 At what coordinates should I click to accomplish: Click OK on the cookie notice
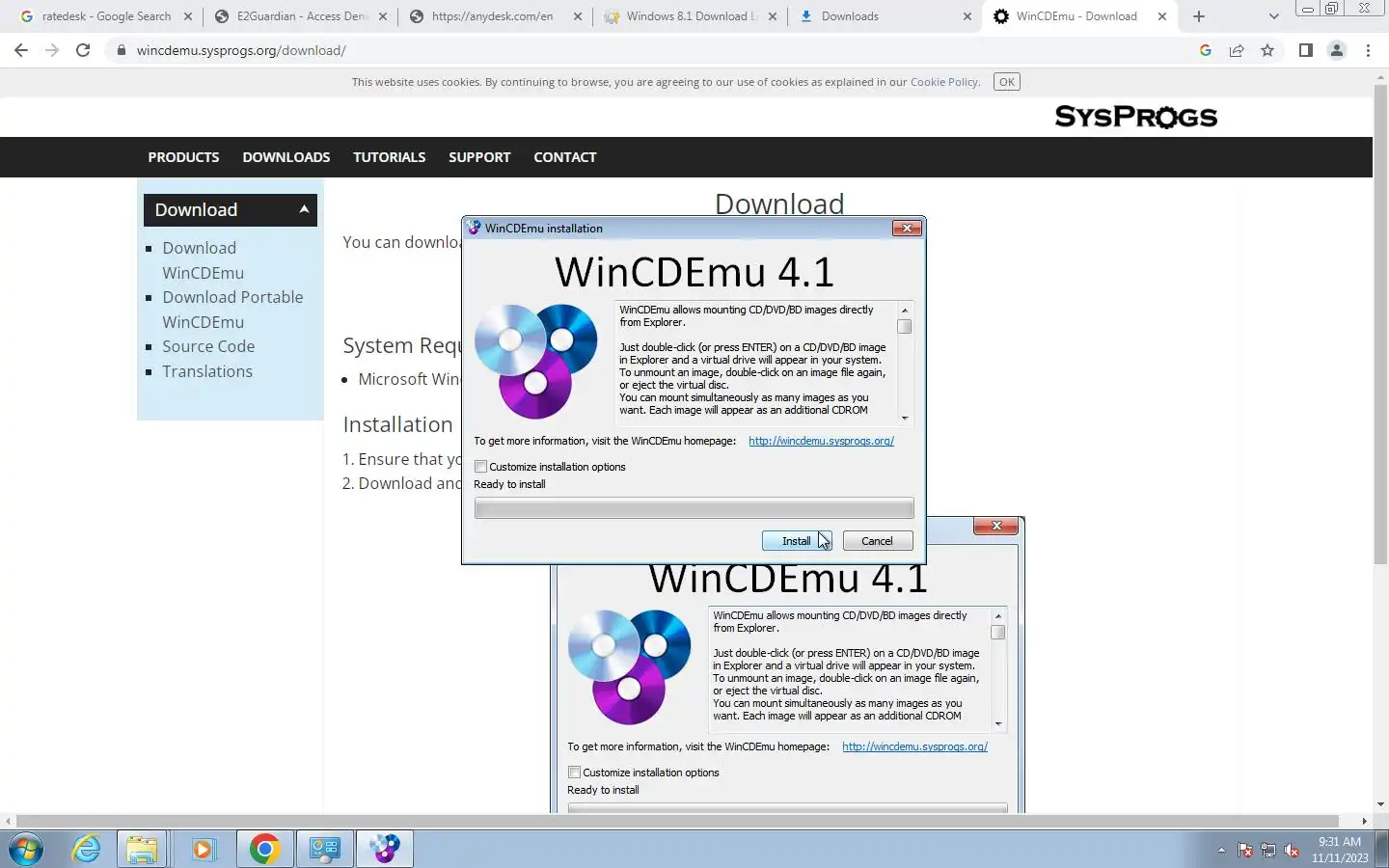(x=1007, y=82)
